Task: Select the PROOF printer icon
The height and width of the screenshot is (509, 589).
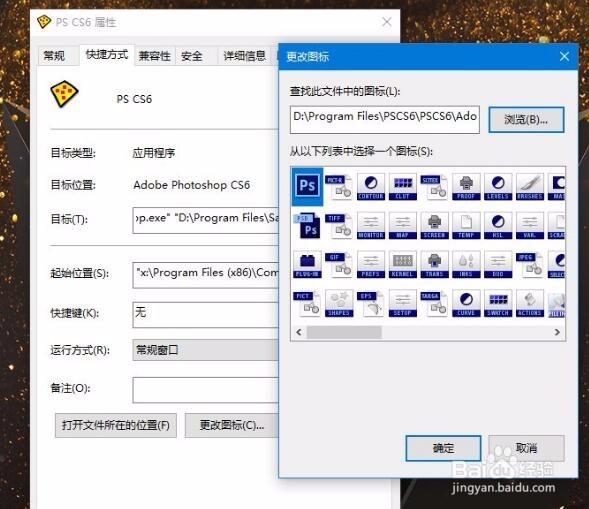Action: 466,186
